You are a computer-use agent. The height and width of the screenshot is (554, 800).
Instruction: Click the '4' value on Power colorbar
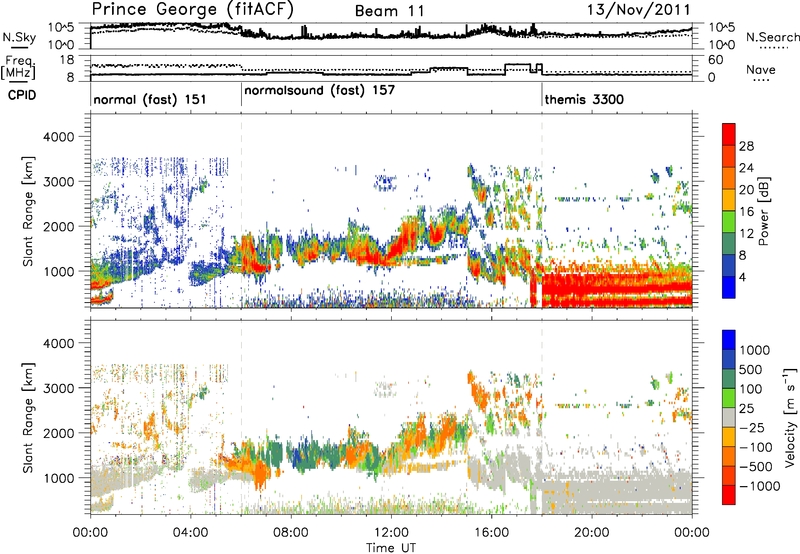pyautogui.click(x=743, y=277)
